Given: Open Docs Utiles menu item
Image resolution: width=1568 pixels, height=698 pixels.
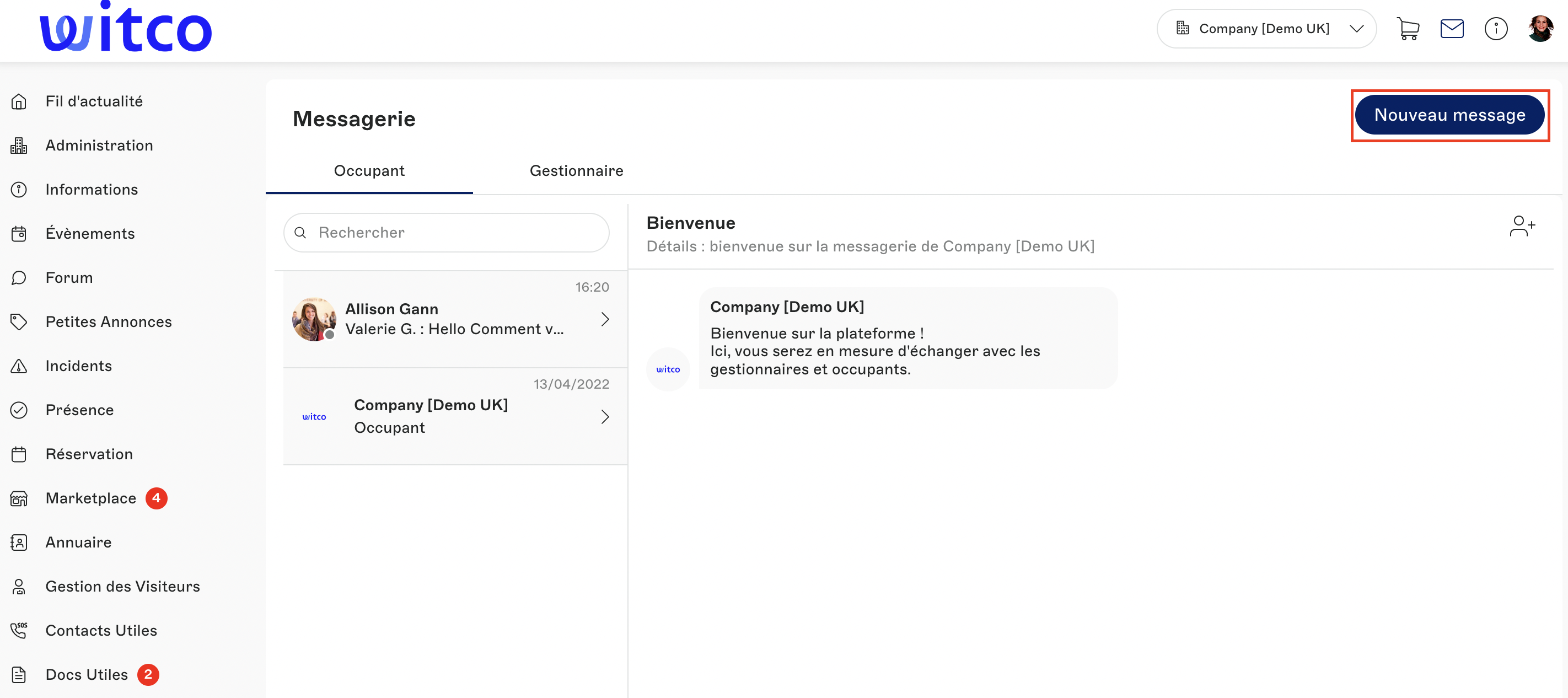Looking at the screenshot, I should point(87,674).
